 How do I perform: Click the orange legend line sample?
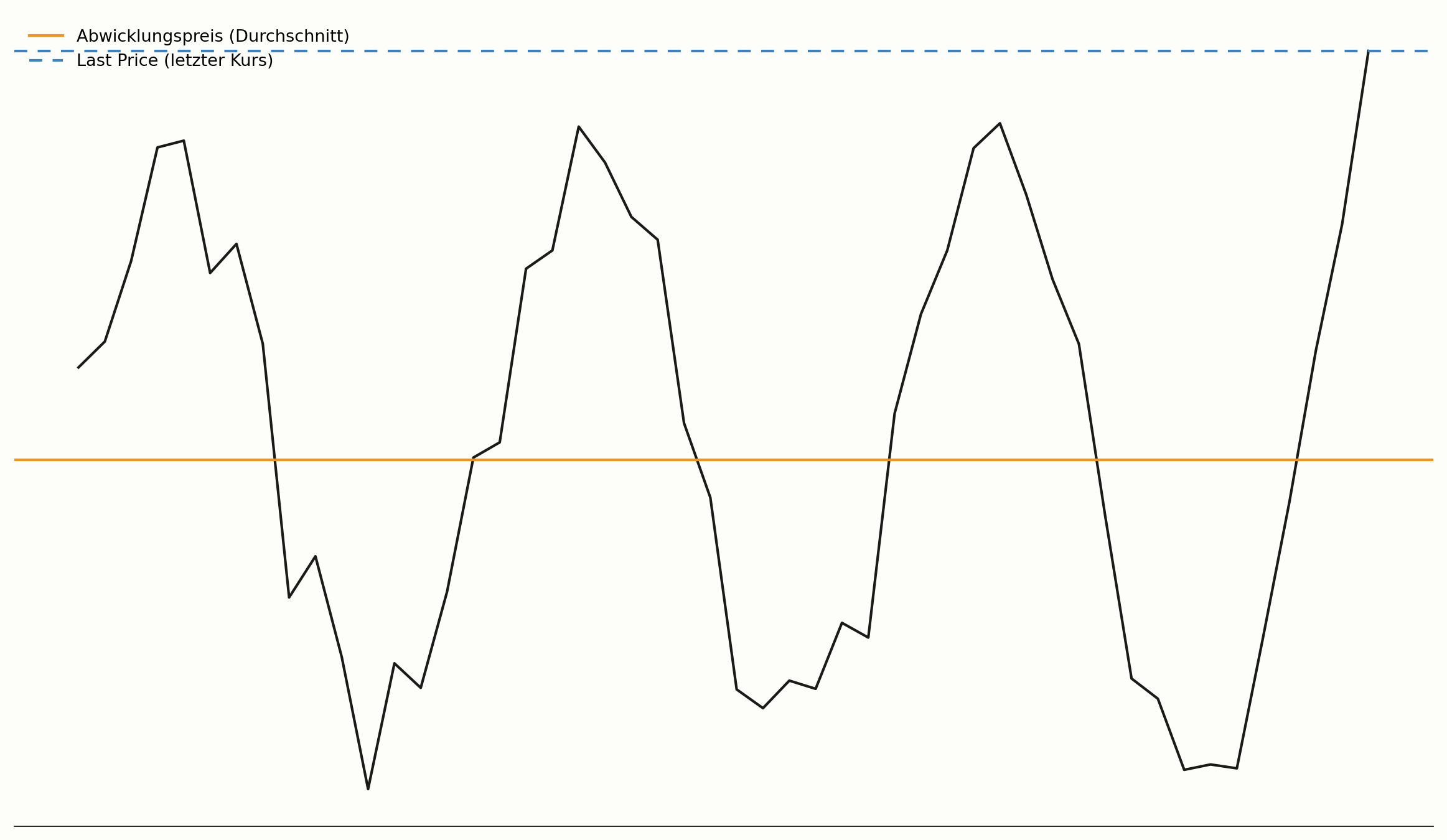coord(46,35)
